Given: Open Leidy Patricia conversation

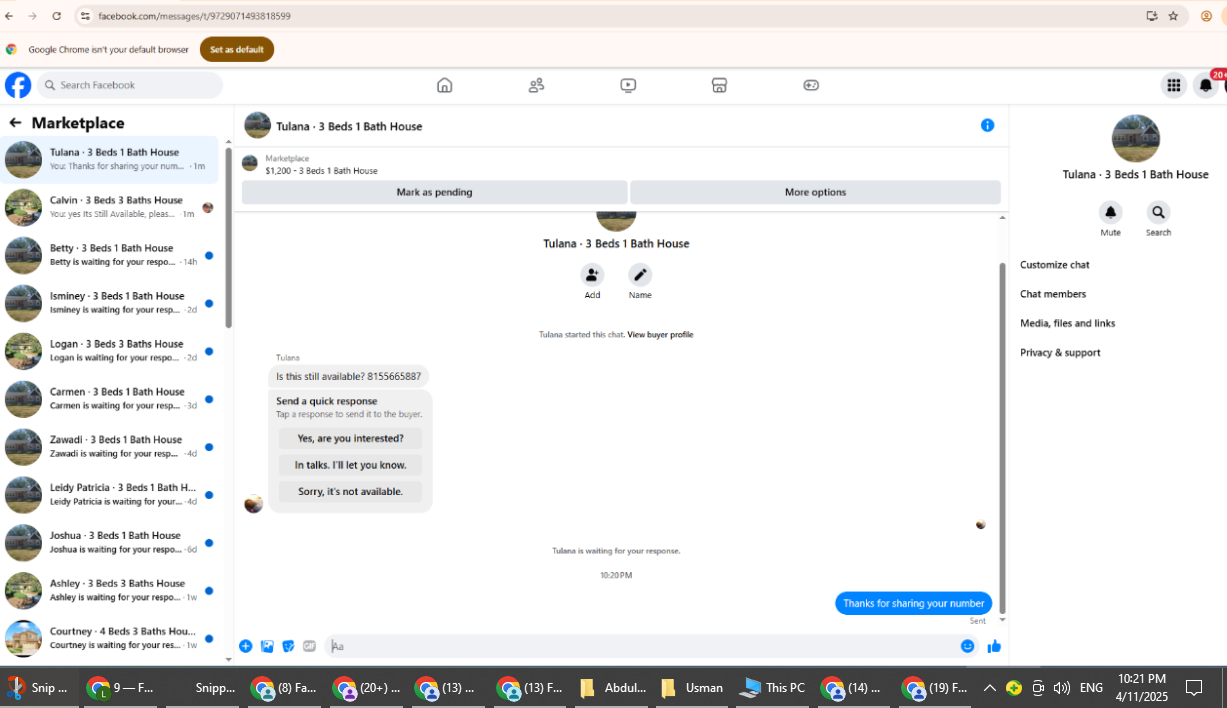Looking at the screenshot, I should [109, 495].
